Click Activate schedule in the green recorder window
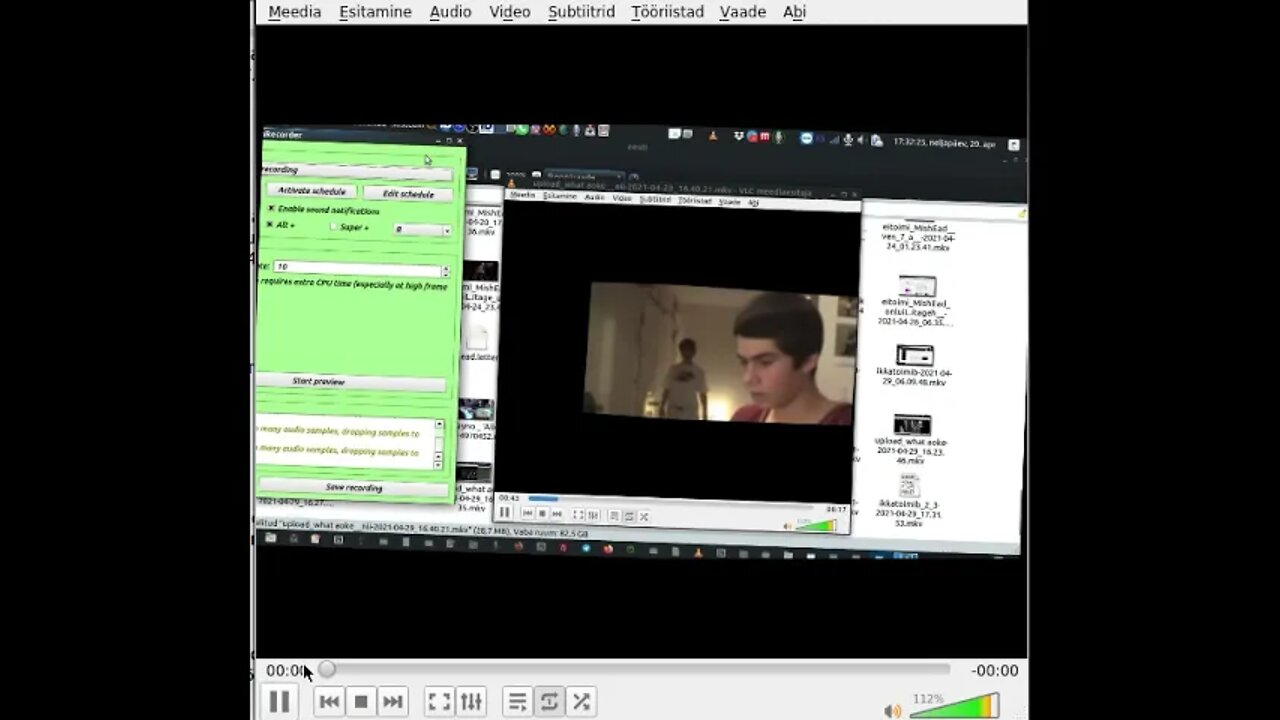This screenshot has width=1280, height=720. click(311, 190)
